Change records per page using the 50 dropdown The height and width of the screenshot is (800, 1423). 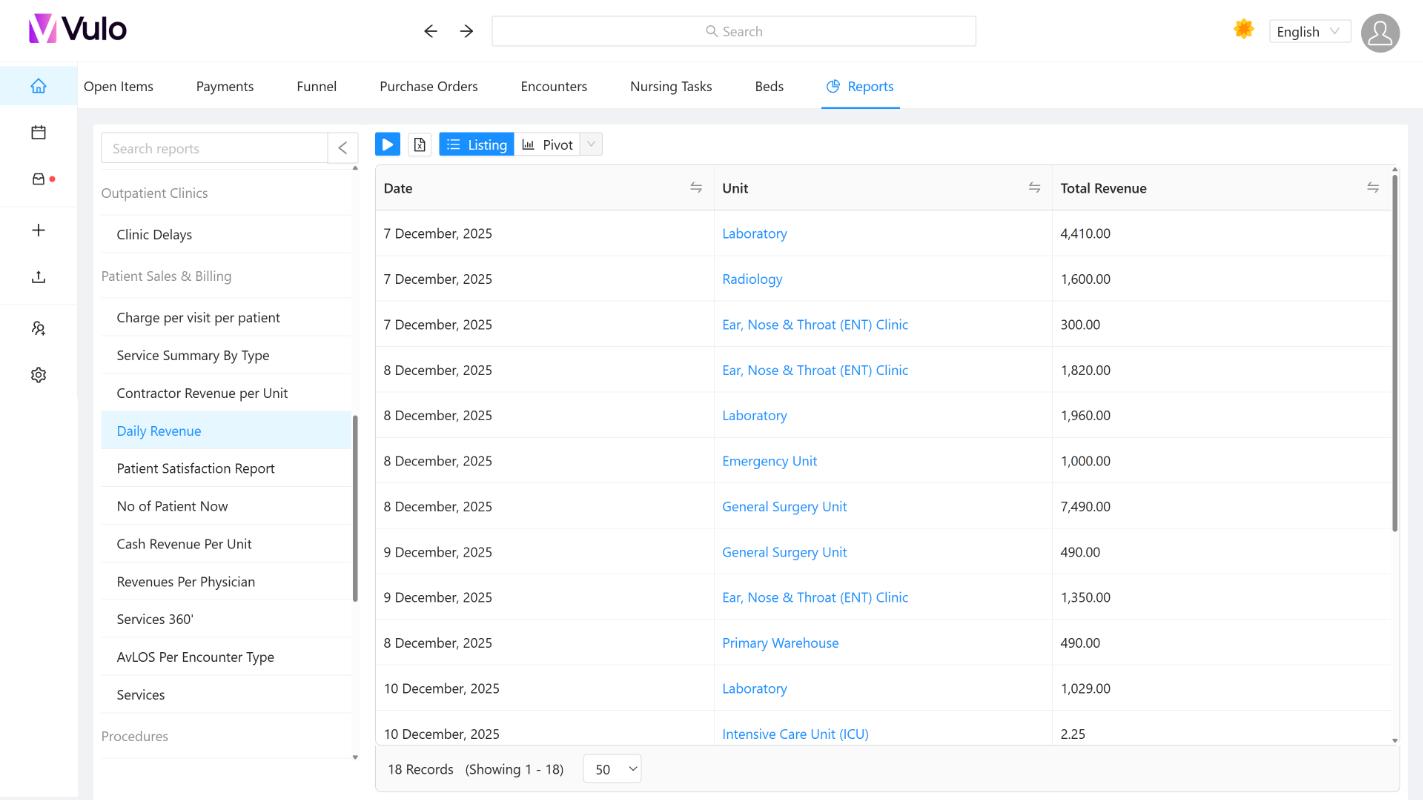click(611, 768)
